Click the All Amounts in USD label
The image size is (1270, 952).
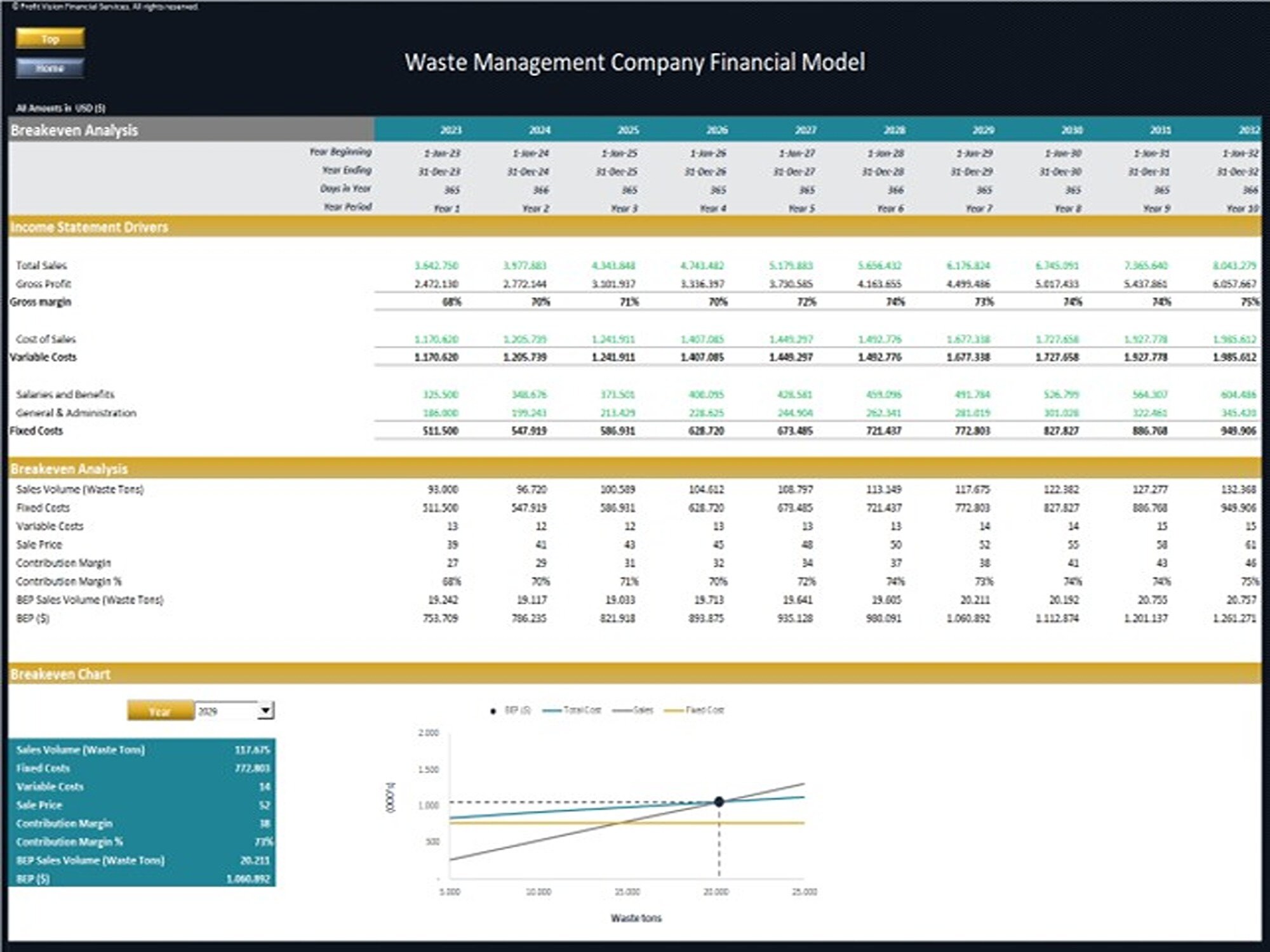(x=60, y=107)
